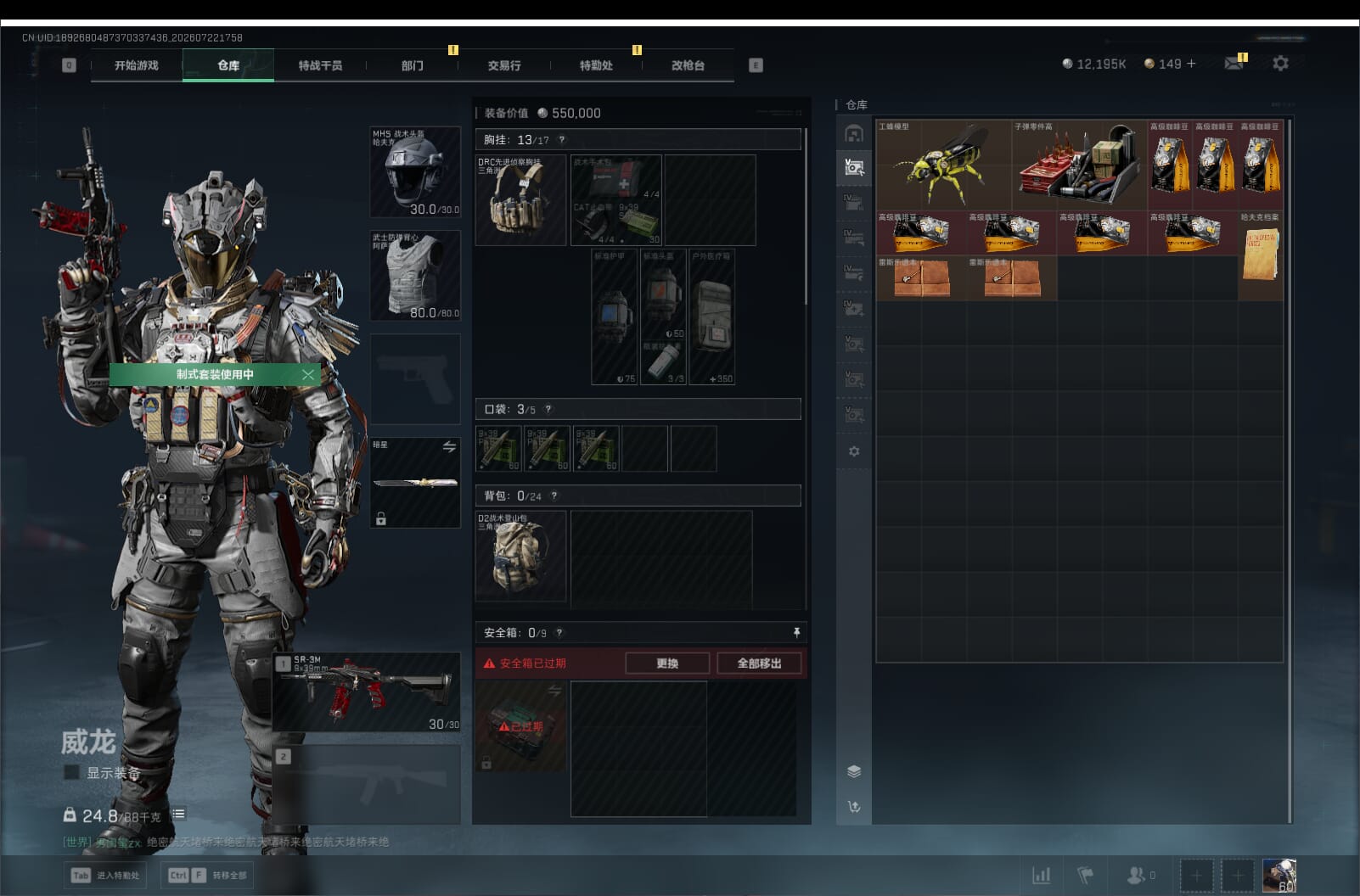
Task: Click the flag icon in bottom bar
Action: [x=1086, y=875]
